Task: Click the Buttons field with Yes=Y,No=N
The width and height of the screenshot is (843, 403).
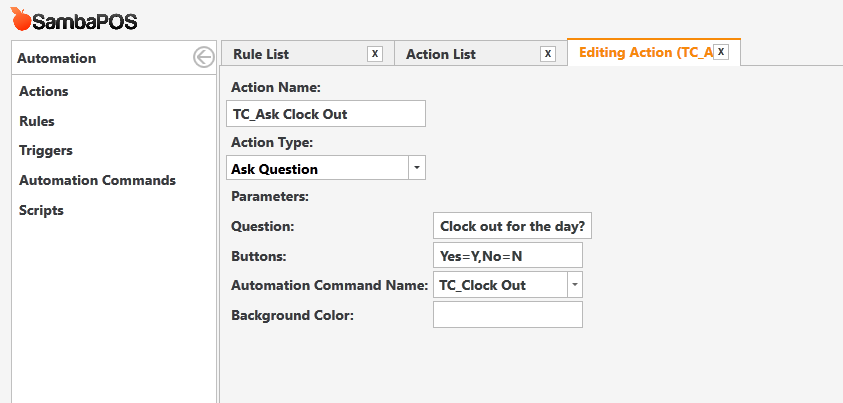Action: 508,255
